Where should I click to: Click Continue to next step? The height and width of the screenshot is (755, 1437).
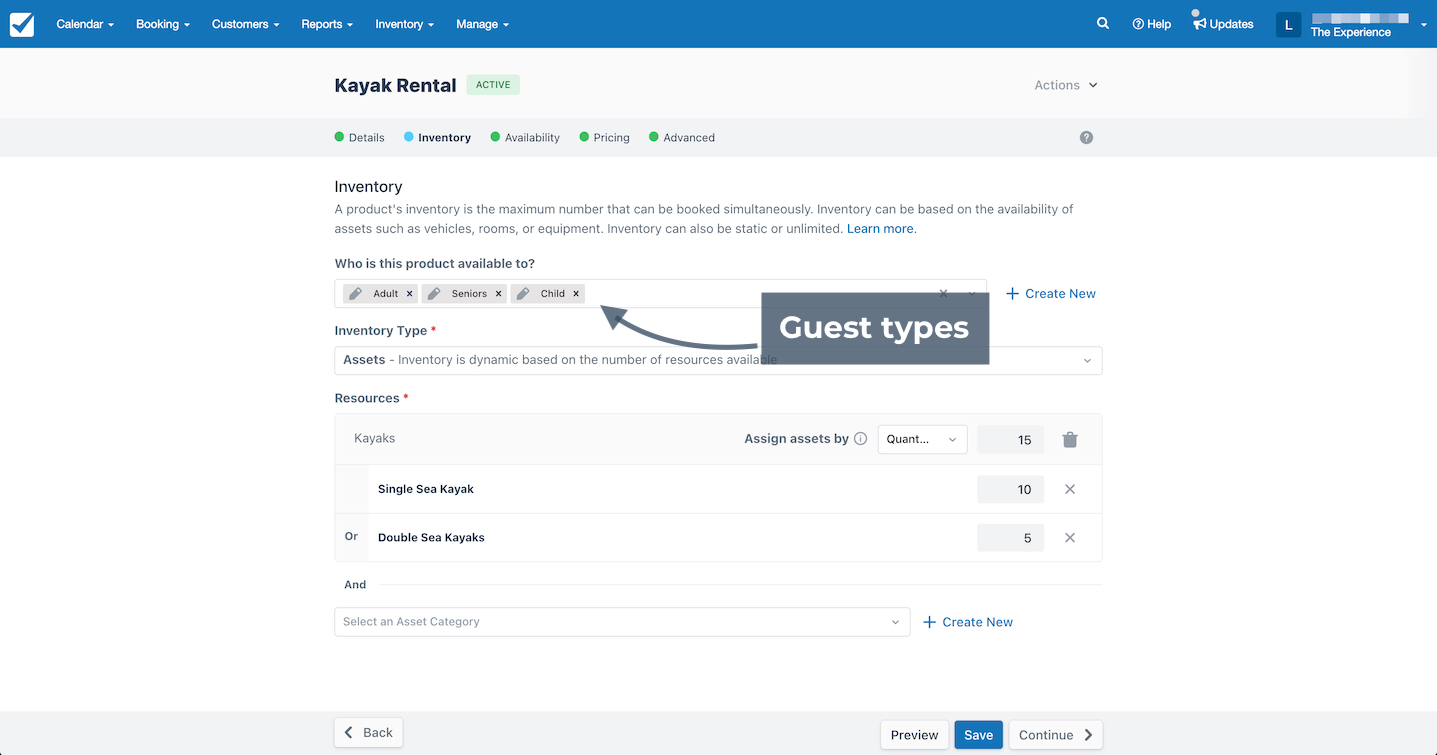[1056, 735]
